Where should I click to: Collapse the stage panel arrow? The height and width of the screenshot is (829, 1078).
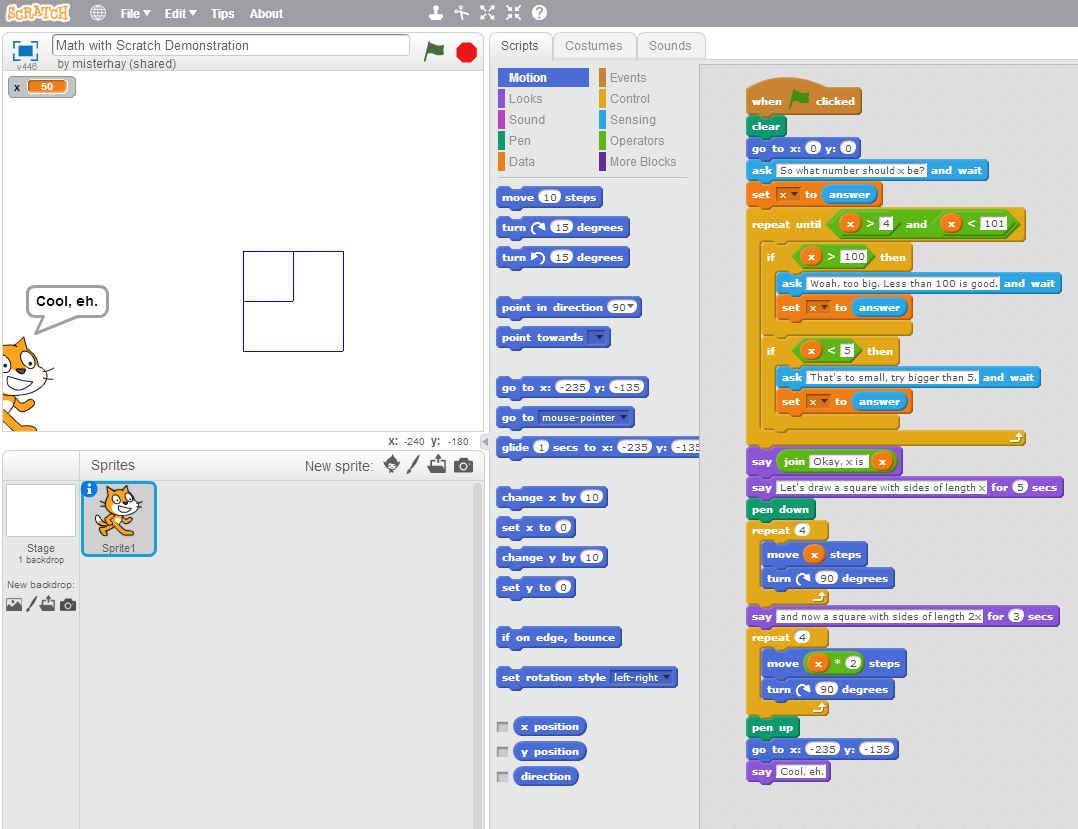click(484, 441)
